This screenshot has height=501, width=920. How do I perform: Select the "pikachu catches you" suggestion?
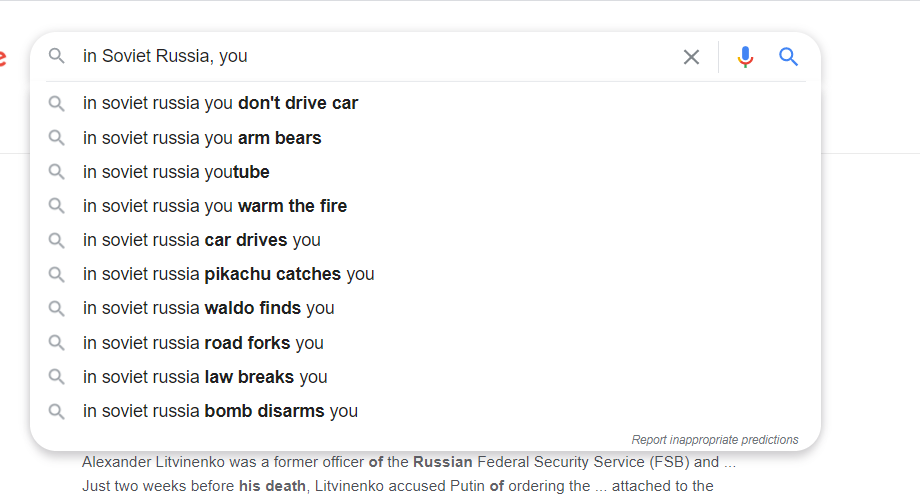pos(228,274)
